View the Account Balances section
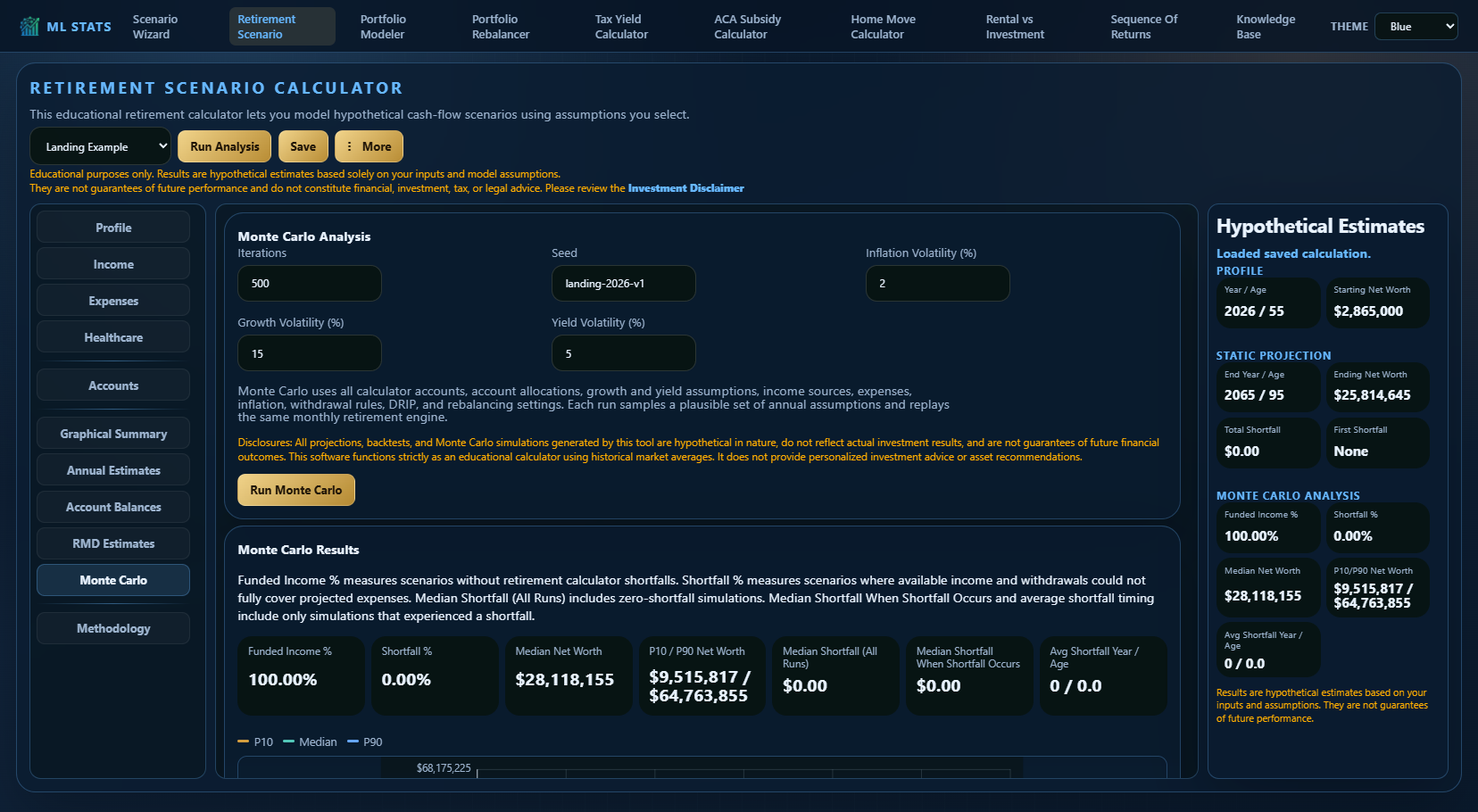 (x=113, y=507)
